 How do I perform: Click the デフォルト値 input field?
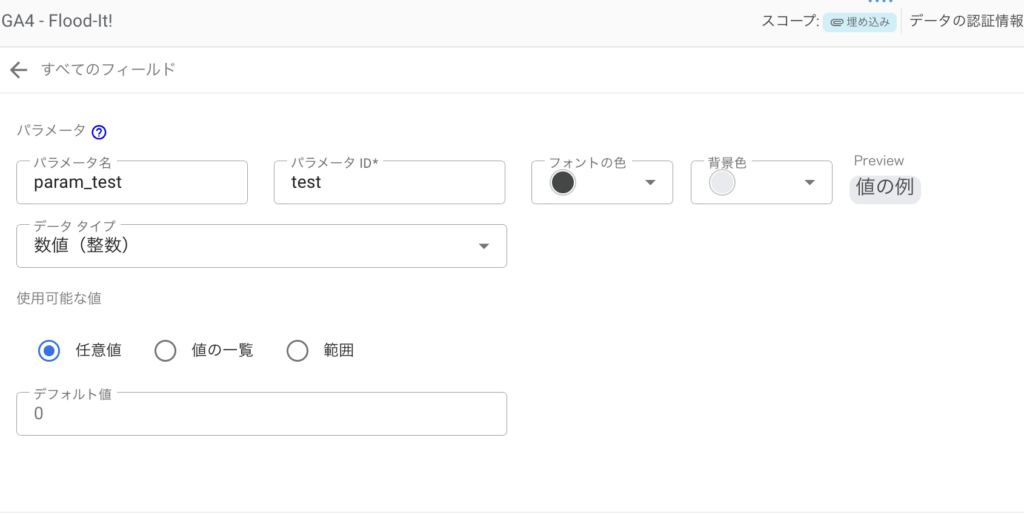tap(261, 414)
